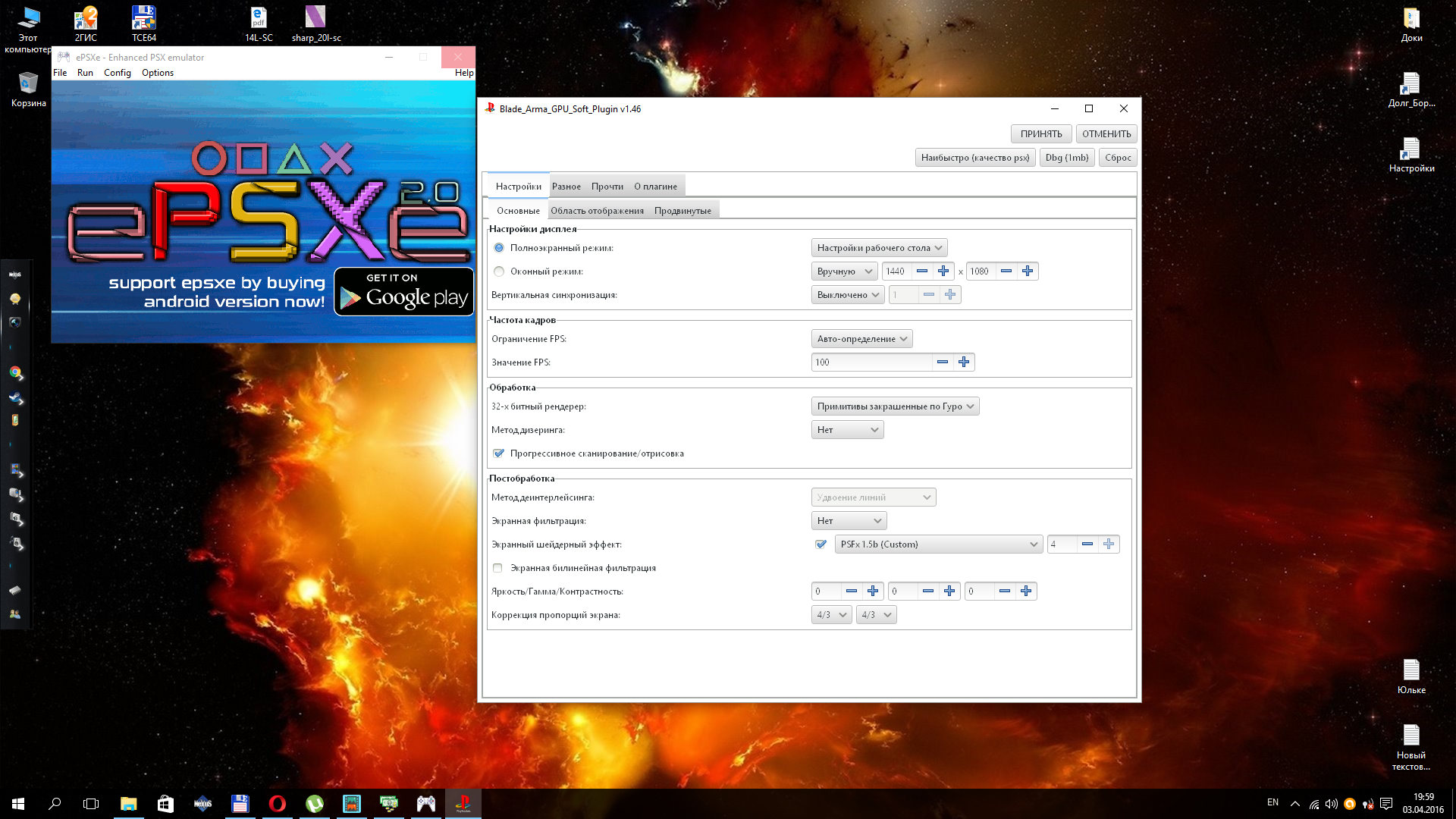The image size is (1456, 819).
Task: Click the Google Play banner in ePSXe
Action: click(404, 291)
